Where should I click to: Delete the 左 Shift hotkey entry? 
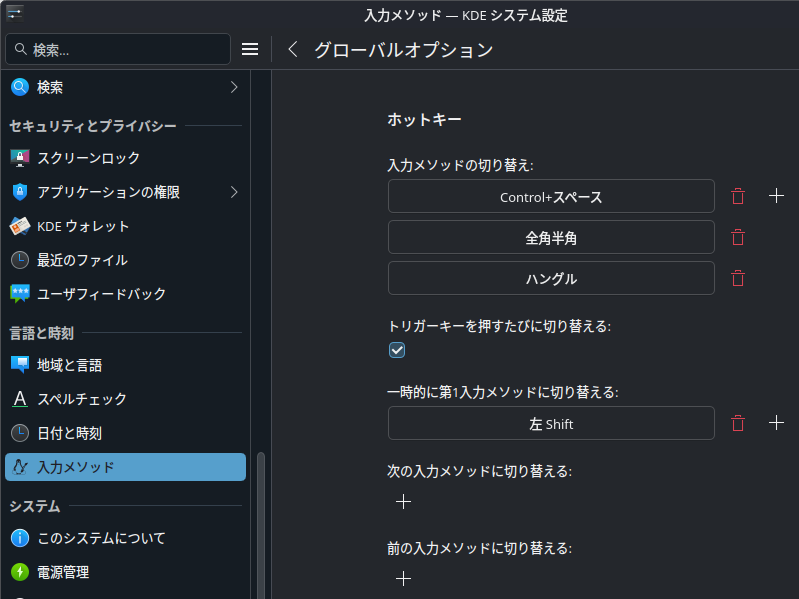point(738,423)
